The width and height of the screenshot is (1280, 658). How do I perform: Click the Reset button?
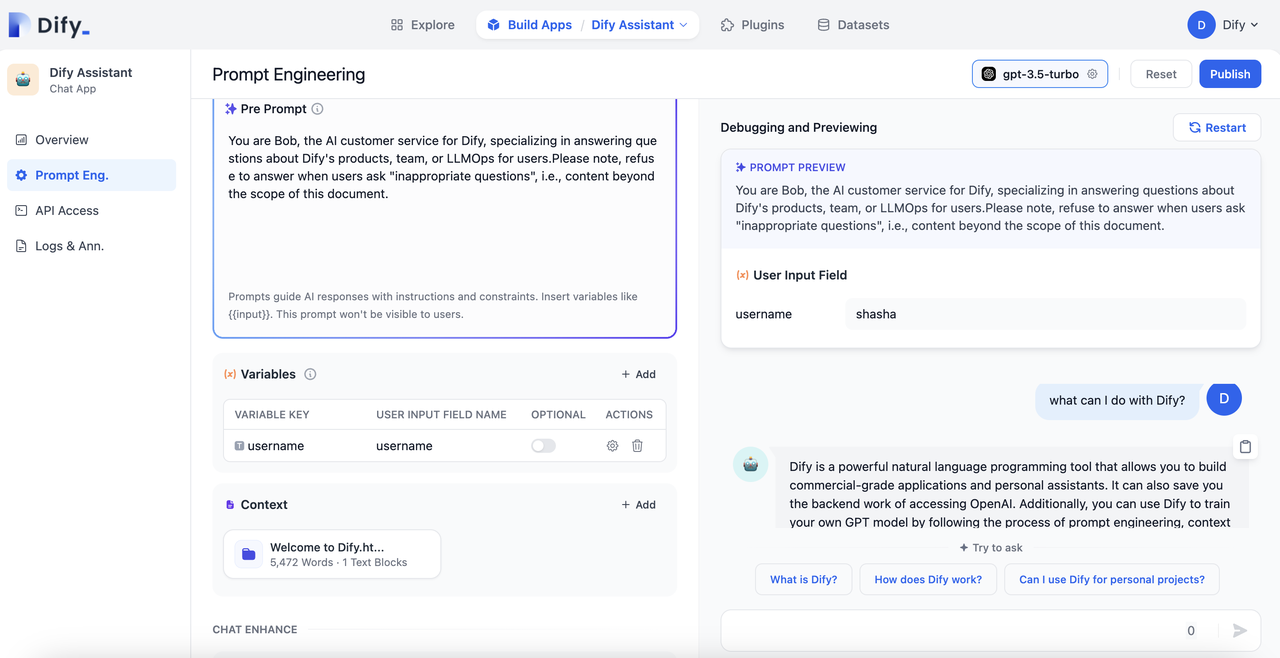[1161, 74]
